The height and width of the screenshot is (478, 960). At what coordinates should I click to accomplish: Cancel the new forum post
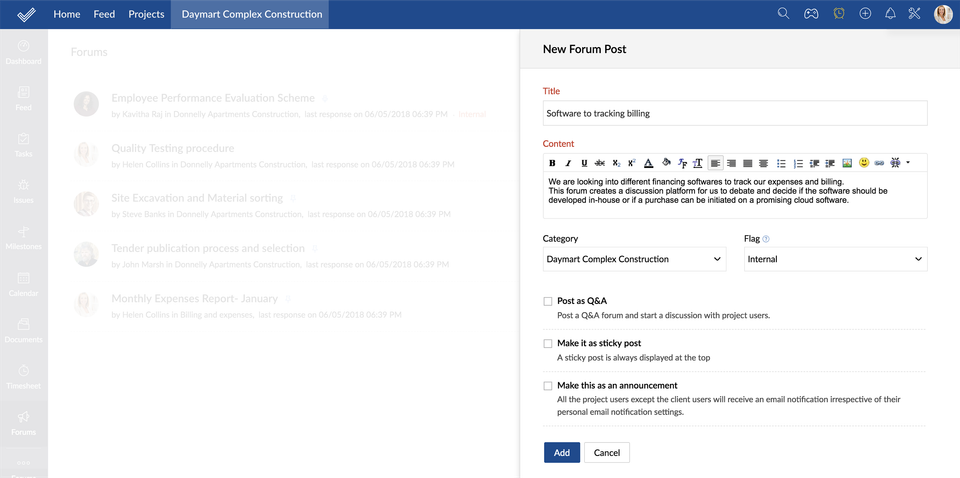coord(607,453)
